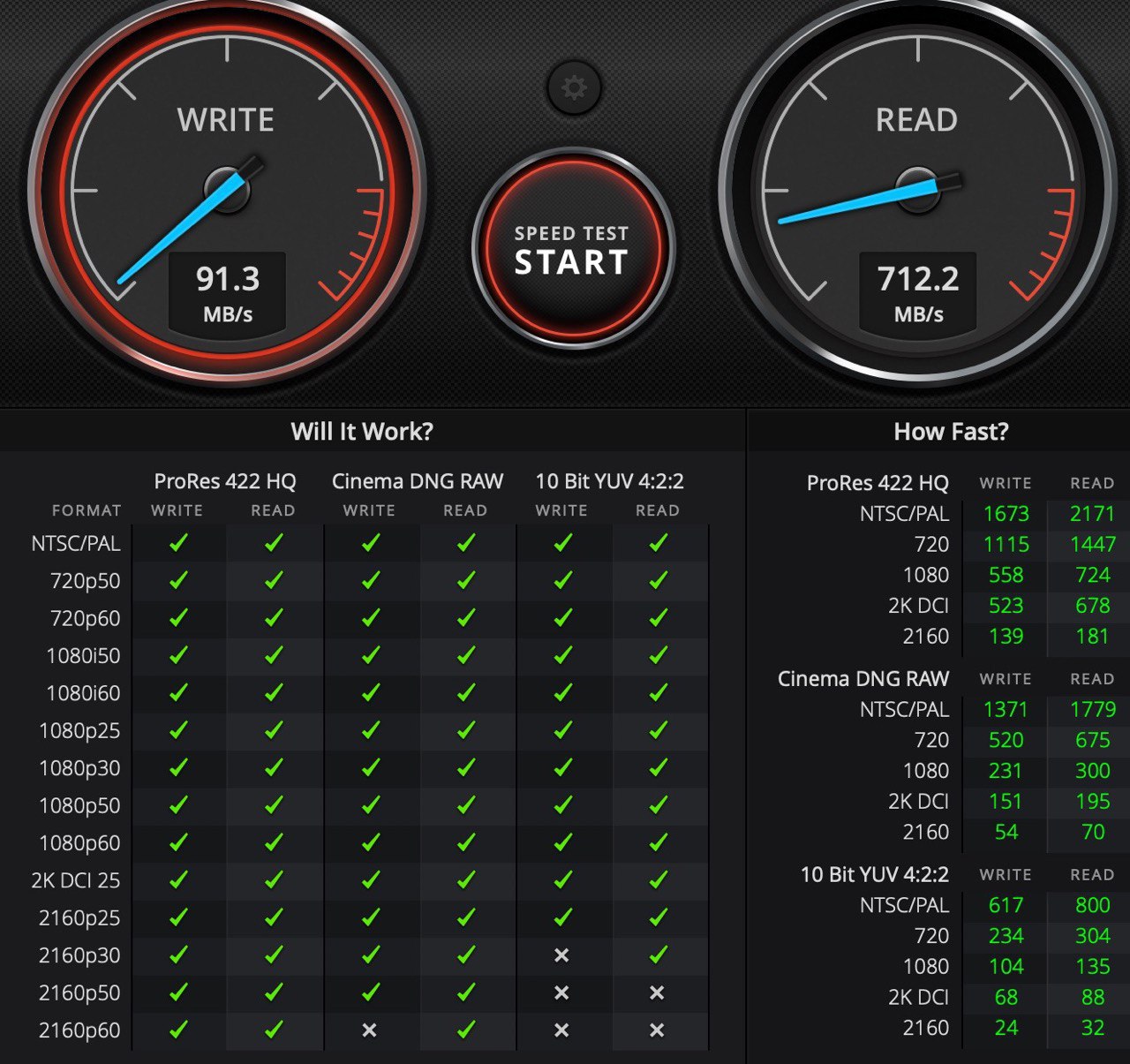Click the Cinema DNG RAW header in Will It Work
This screenshot has height=1064, width=1130.
(418, 481)
